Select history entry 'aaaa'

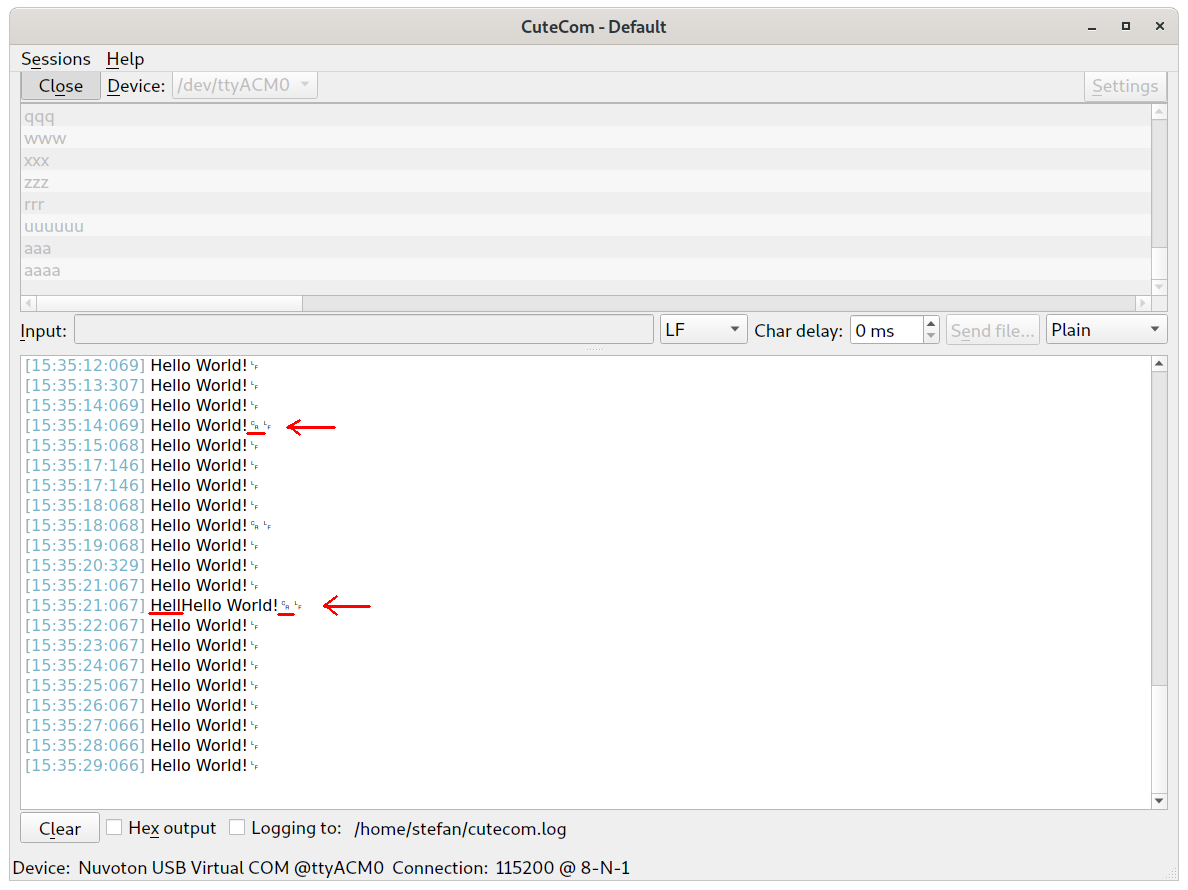pyautogui.click(x=586, y=270)
